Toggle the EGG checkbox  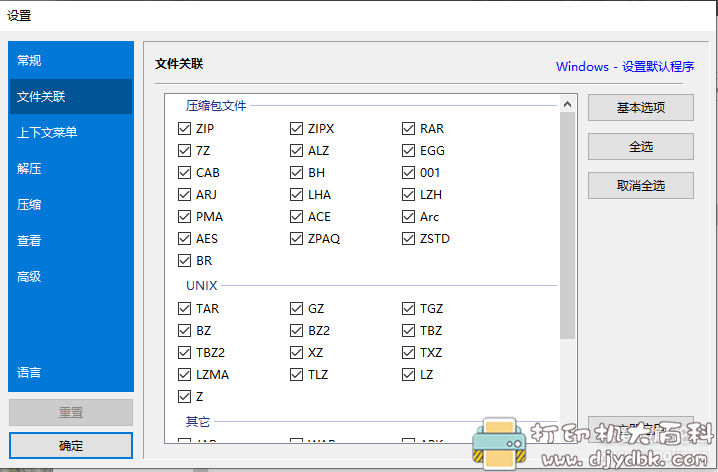pyautogui.click(x=408, y=151)
